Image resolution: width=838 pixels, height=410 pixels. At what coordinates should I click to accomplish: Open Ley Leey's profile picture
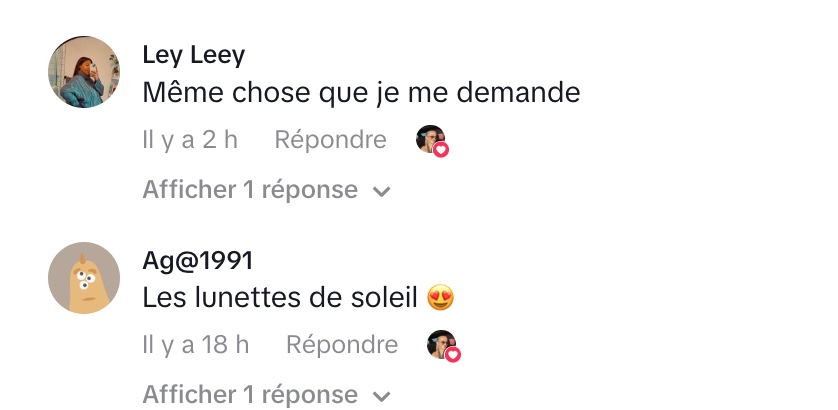[x=84, y=72]
